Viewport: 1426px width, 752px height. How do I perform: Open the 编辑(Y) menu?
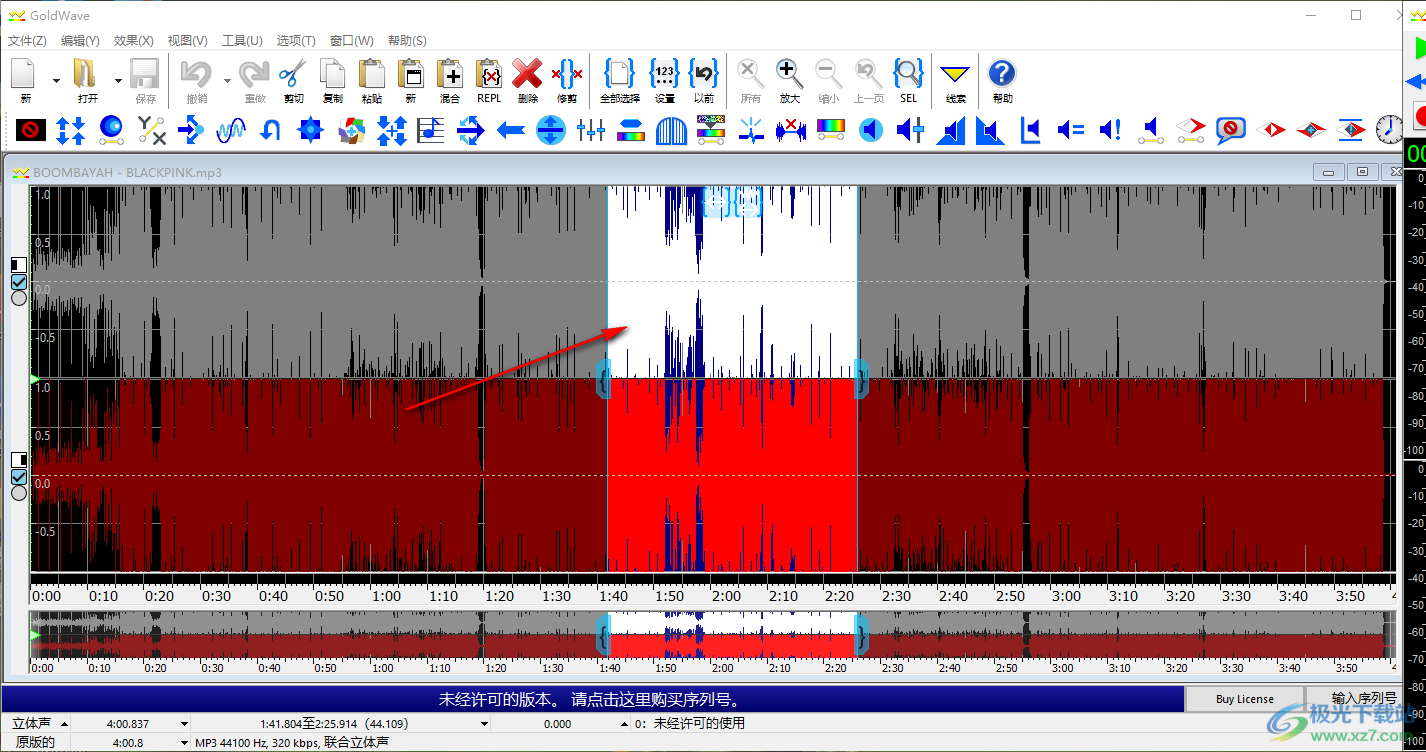tap(80, 41)
